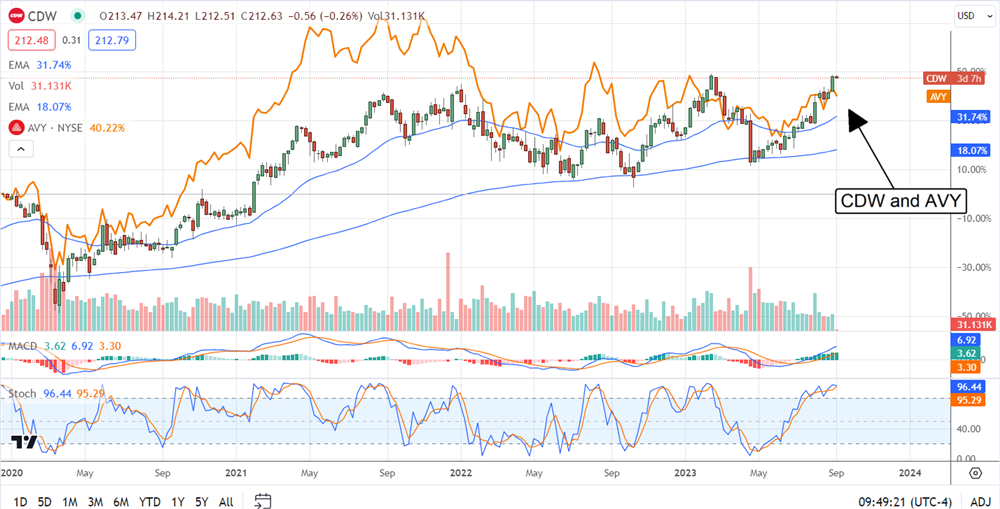Click the 2024 label on time axis
The width and height of the screenshot is (1000, 509).
[x=908, y=473]
